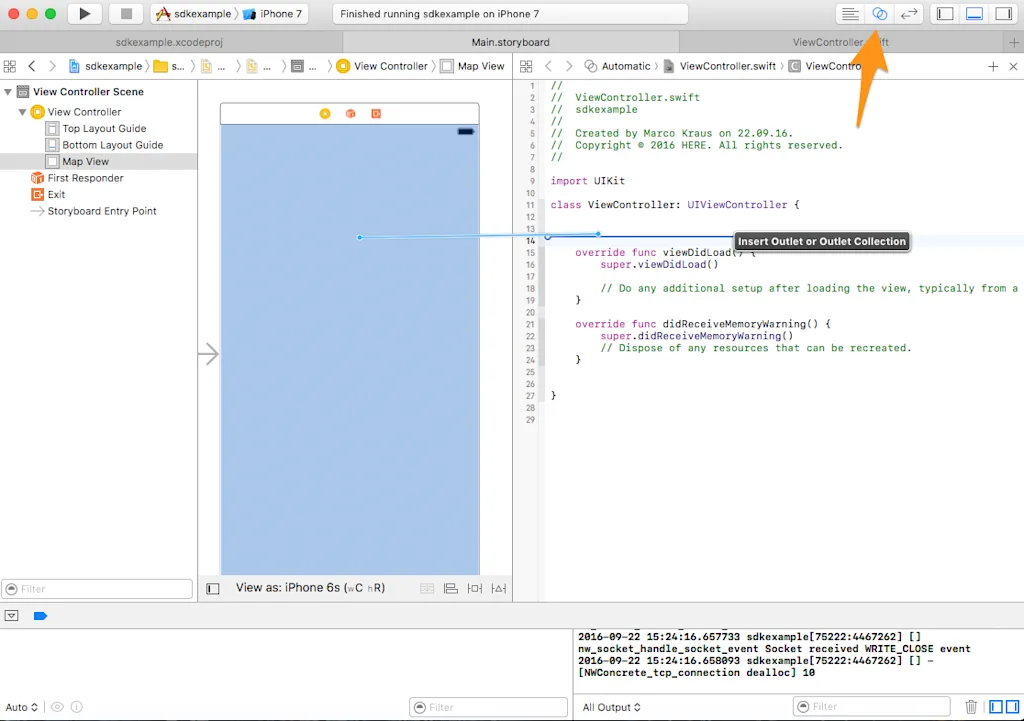
Task: Click Quick Look eye icon
Action: [57, 707]
